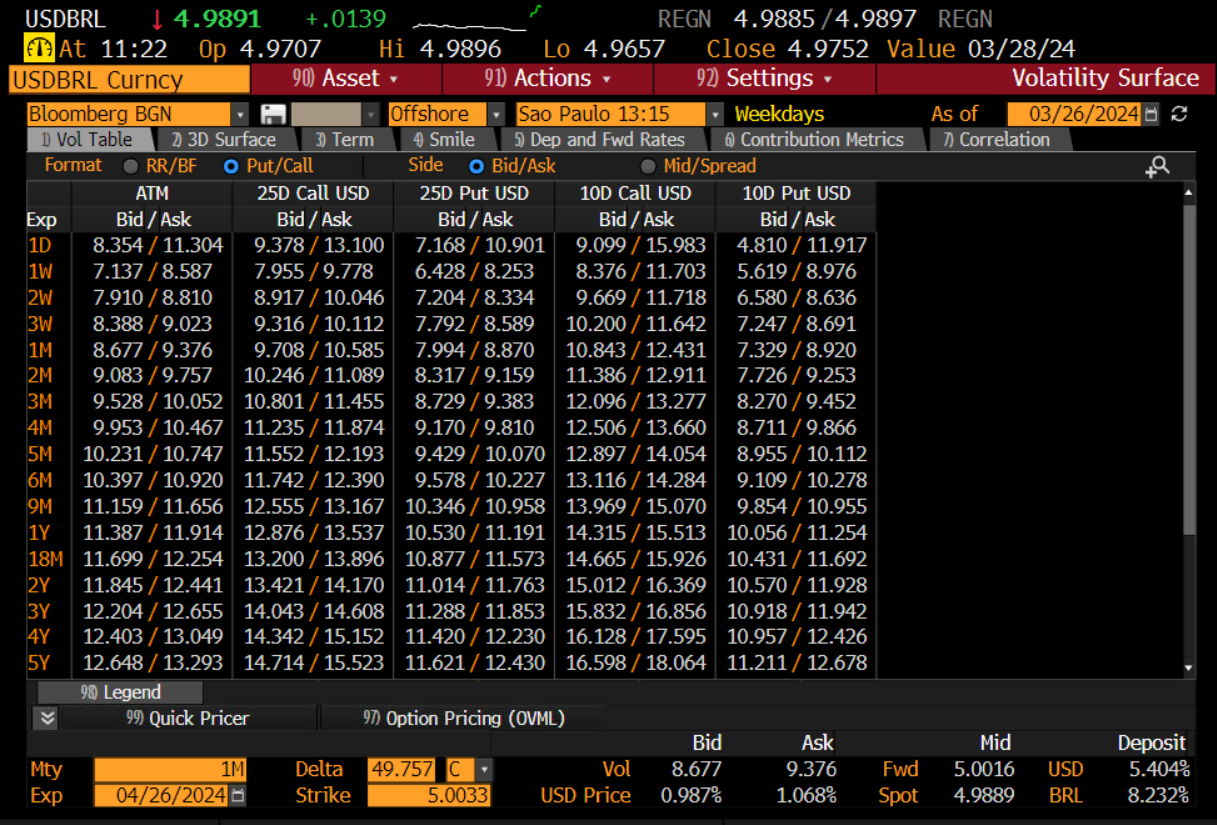The width and height of the screenshot is (1217, 825).
Task: Click the yellow gauge icon beside At 11:22
Action: [39, 48]
